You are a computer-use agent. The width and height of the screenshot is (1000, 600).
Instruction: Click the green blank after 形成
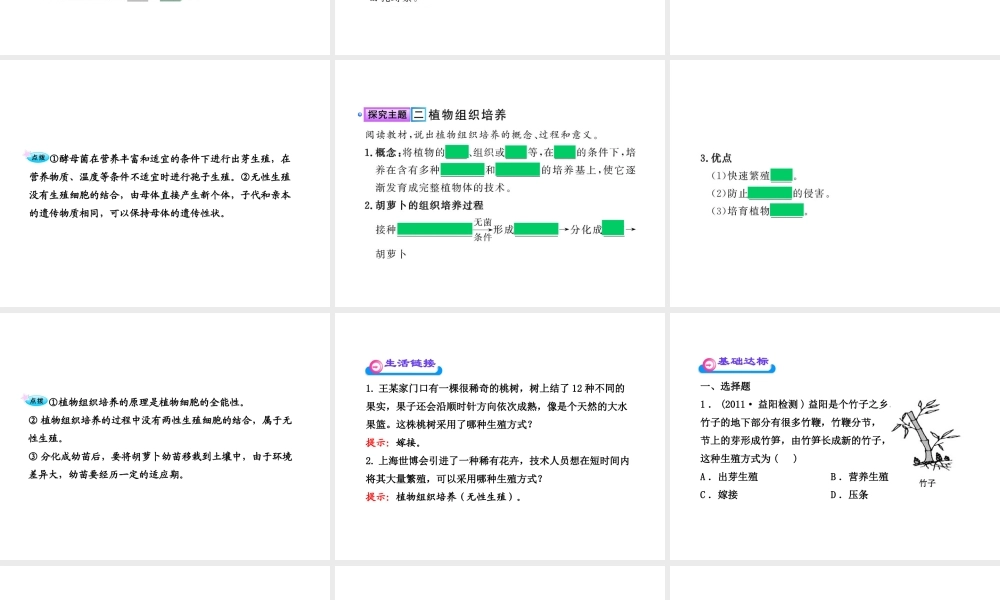pyautogui.click(x=536, y=229)
